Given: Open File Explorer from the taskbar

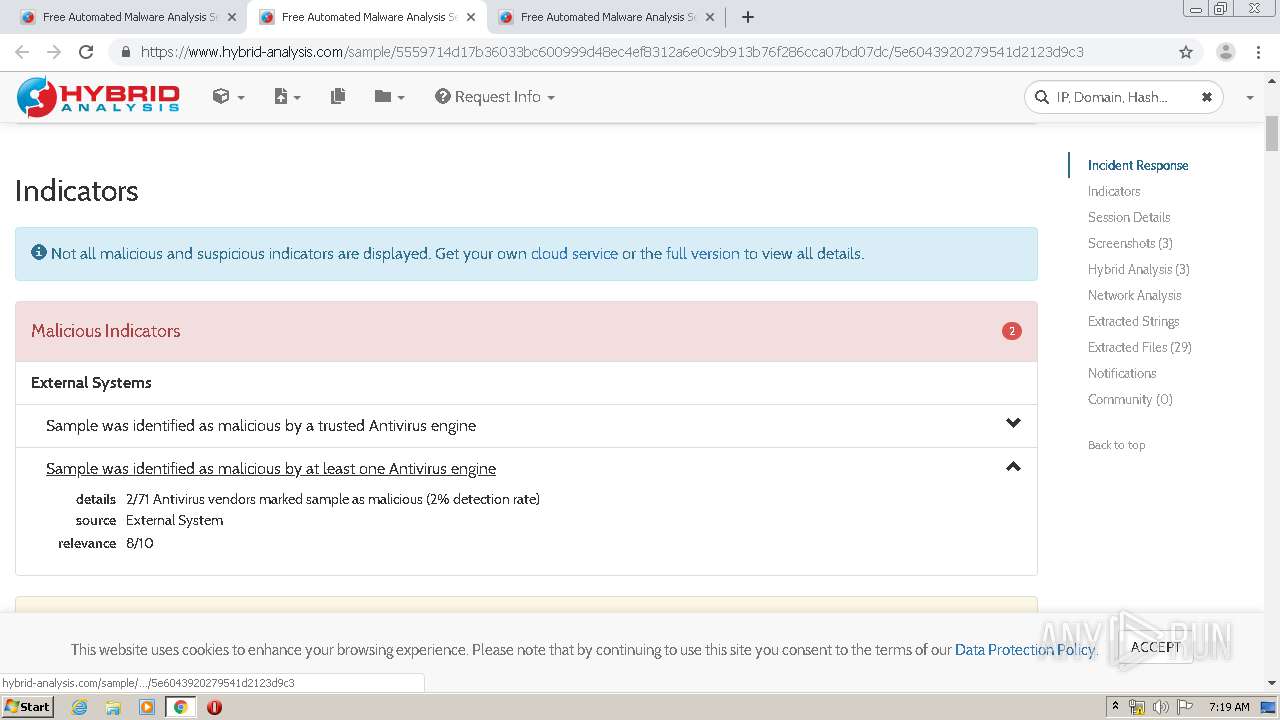Looking at the screenshot, I should tap(113, 707).
